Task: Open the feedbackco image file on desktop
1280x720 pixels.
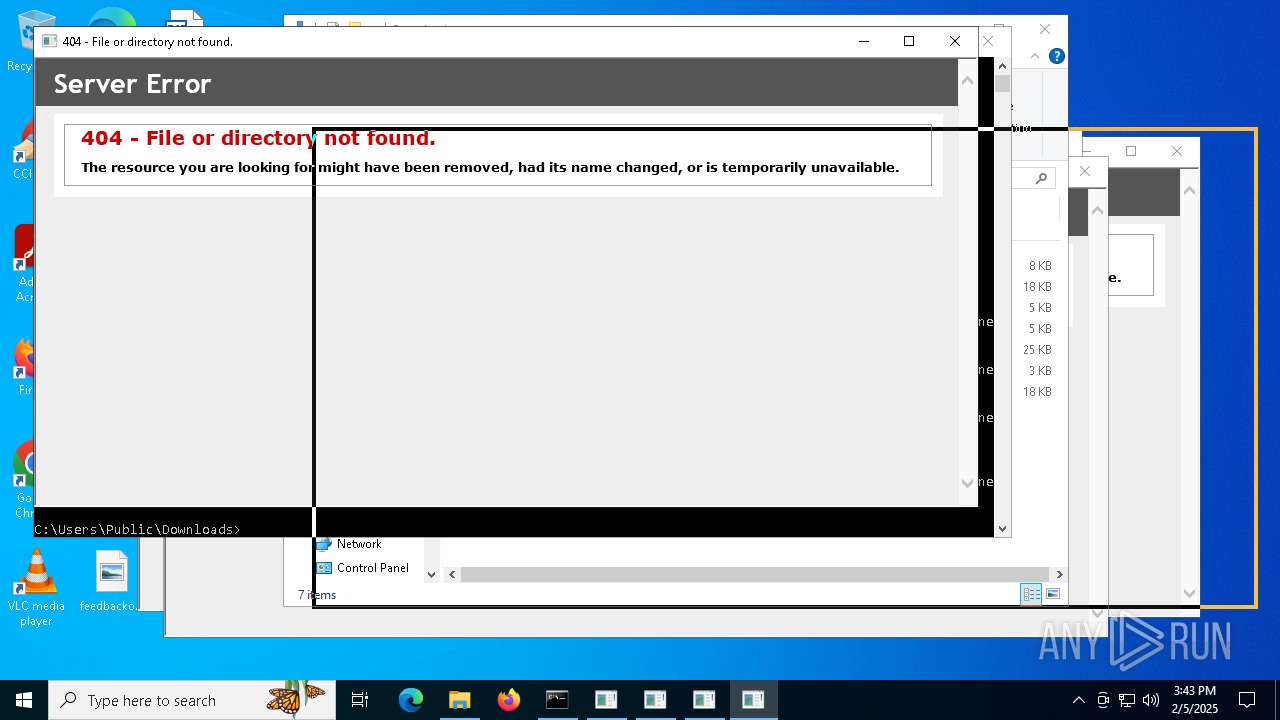Action: tap(110, 582)
